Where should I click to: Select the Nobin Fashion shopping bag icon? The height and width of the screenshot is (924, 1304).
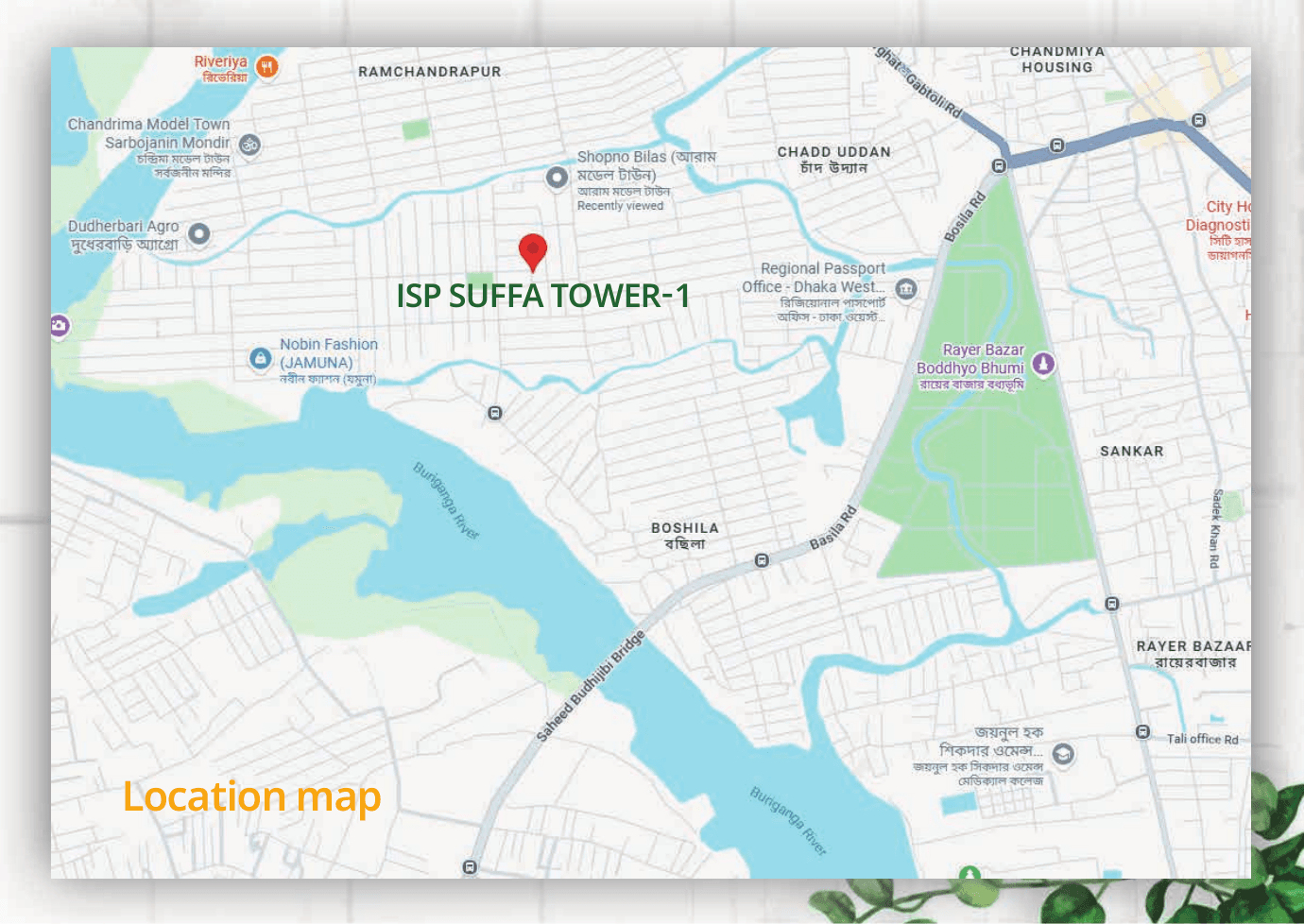point(260,359)
